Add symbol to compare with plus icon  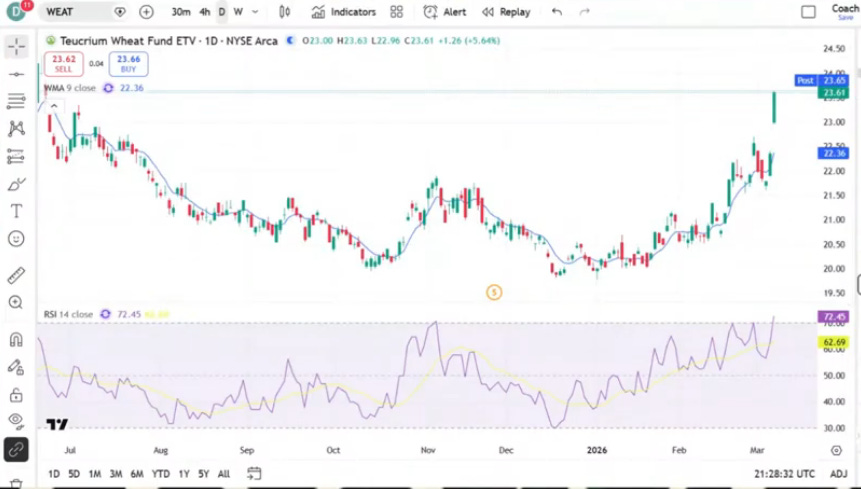pyautogui.click(x=146, y=12)
